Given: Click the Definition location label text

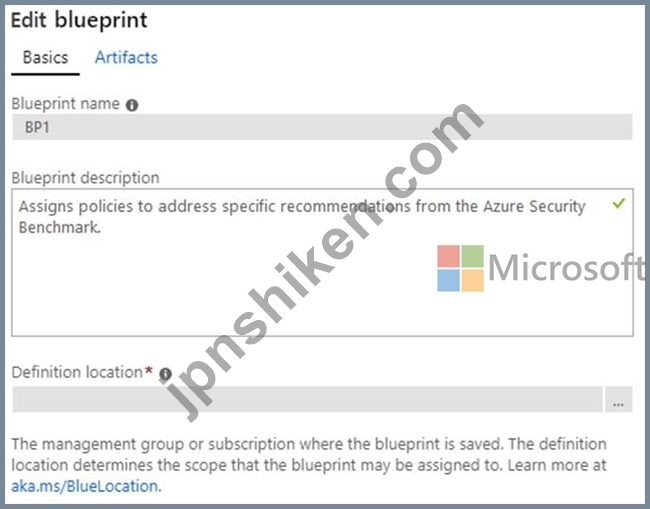Looking at the screenshot, I should pyautogui.click(x=77, y=372).
